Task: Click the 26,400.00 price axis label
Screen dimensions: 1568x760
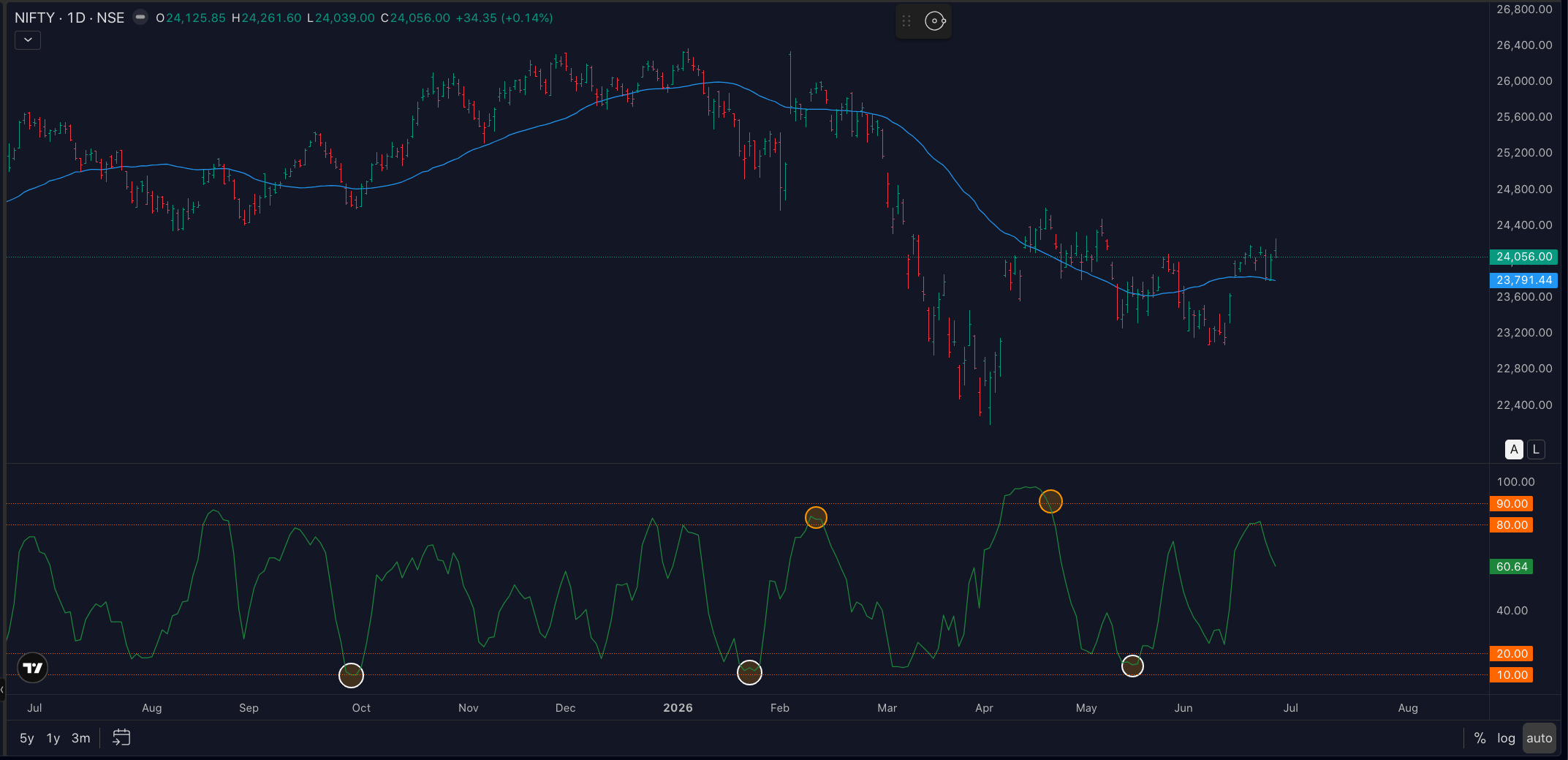Action: pyautogui.click(x=1524, y=45)
